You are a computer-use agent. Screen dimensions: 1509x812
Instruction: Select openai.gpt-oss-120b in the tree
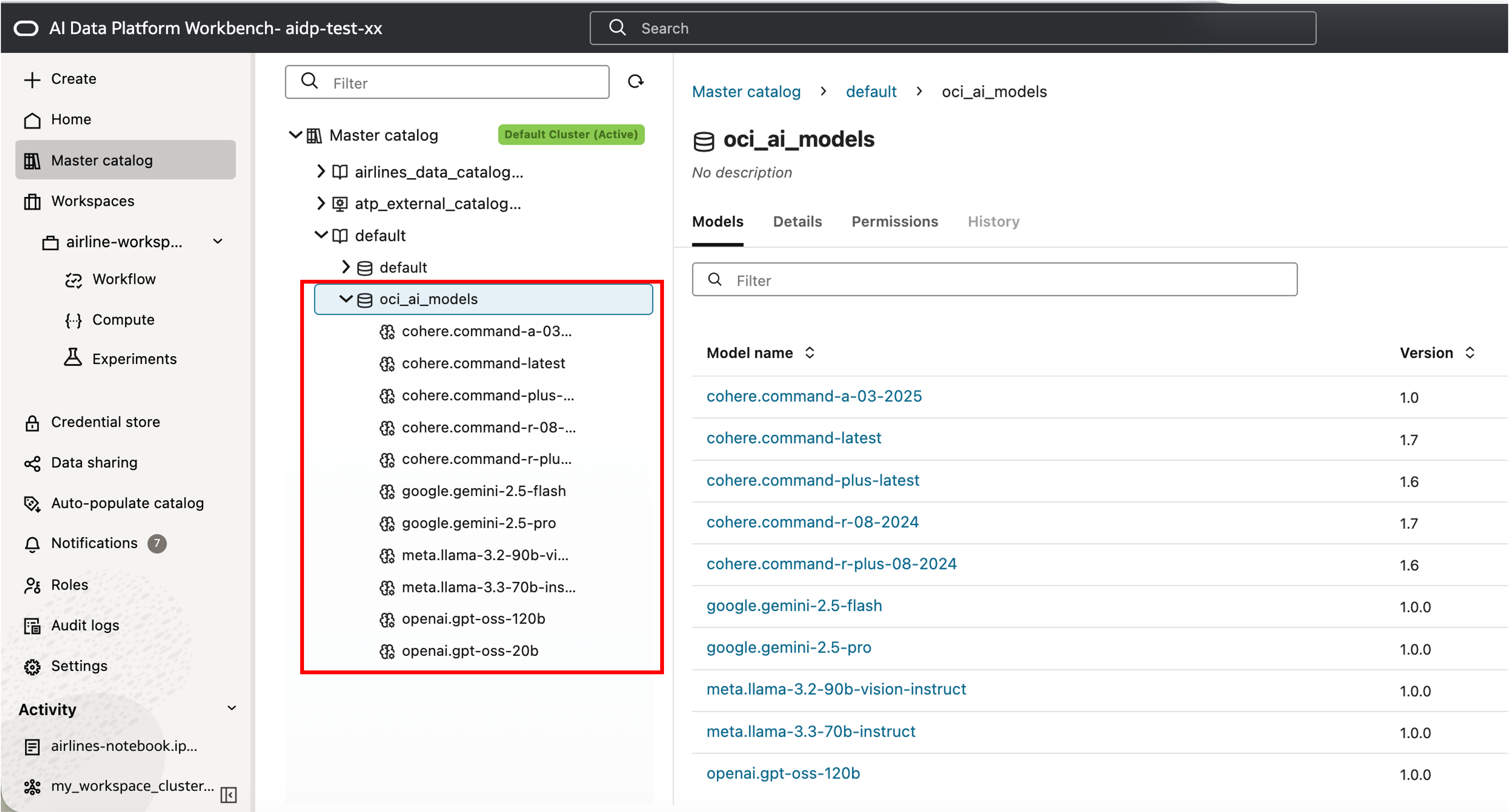473,619
